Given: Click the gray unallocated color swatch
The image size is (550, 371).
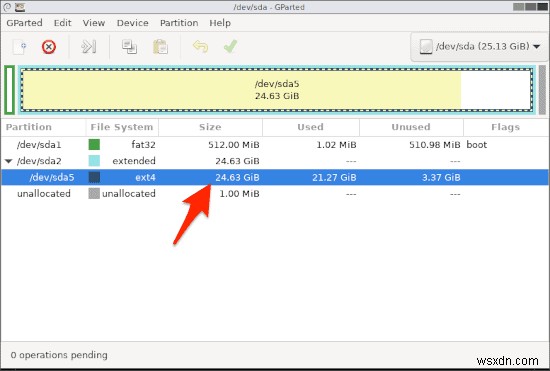Looking at the screenshot, I should point(94,194).
